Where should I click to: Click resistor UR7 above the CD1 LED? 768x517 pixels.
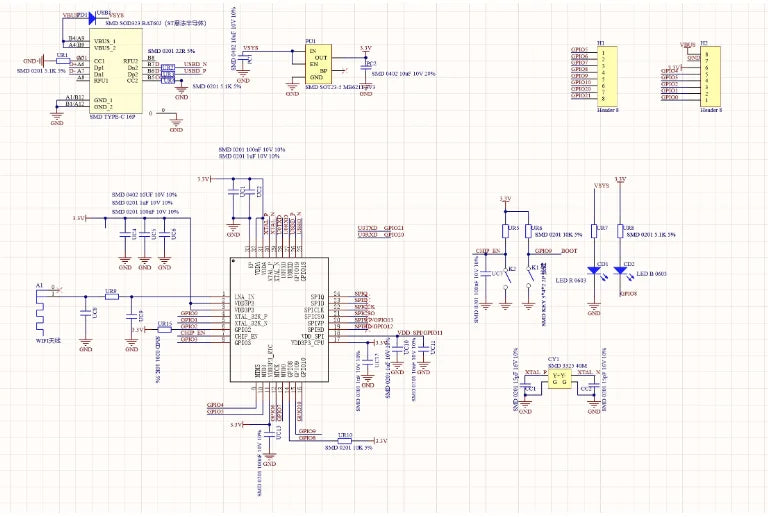coord(595,229)
